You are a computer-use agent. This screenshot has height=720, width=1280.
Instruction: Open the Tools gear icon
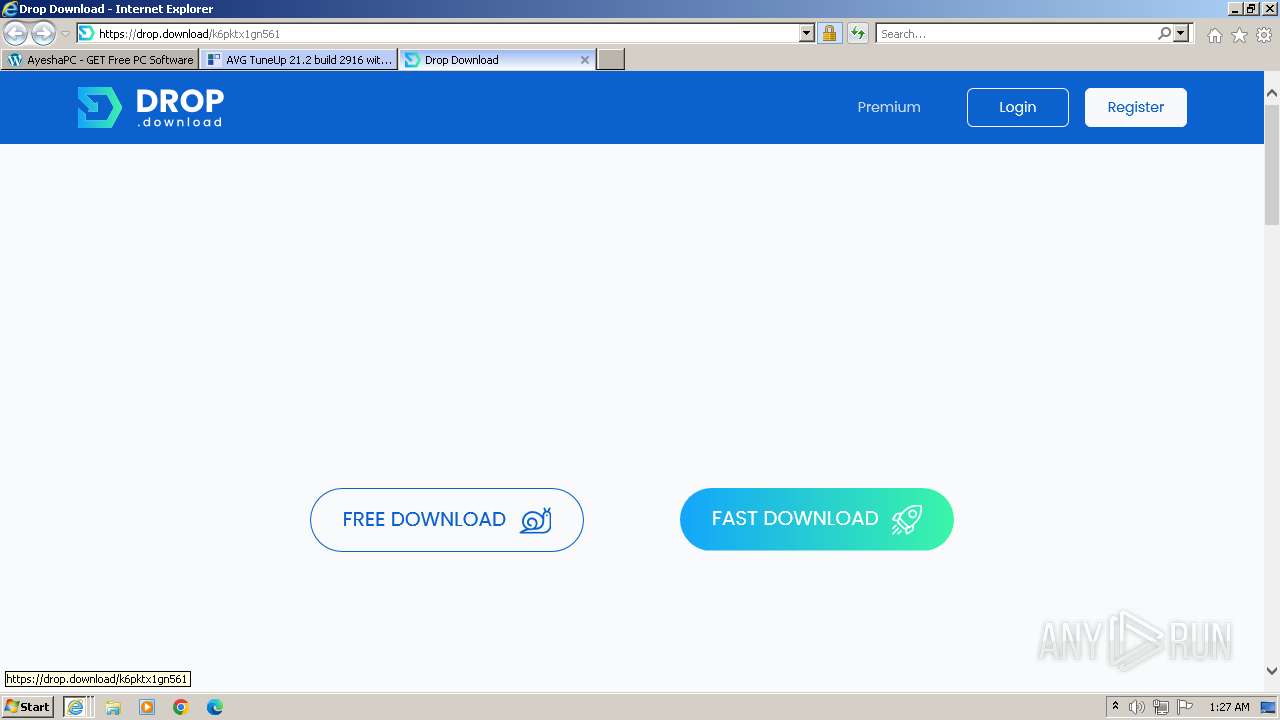(x=1264, y=35)
